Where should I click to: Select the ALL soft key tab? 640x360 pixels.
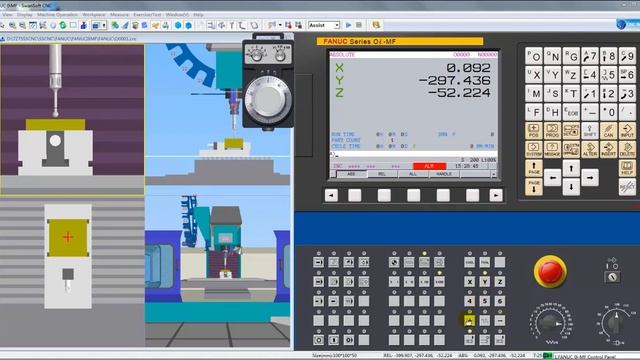(413, 174)
